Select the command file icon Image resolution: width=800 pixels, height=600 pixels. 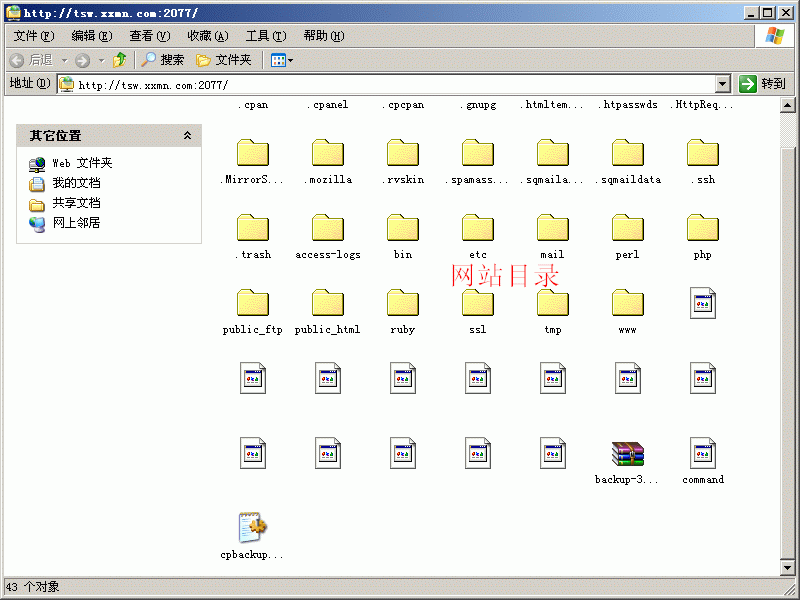(x=703, y=453)
